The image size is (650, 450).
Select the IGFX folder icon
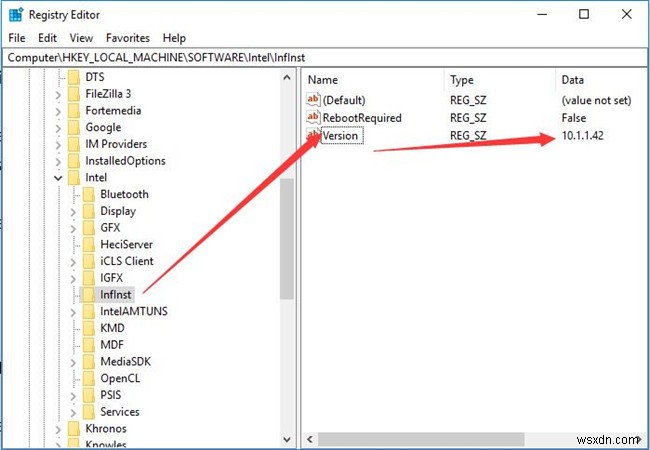point(89,278)
